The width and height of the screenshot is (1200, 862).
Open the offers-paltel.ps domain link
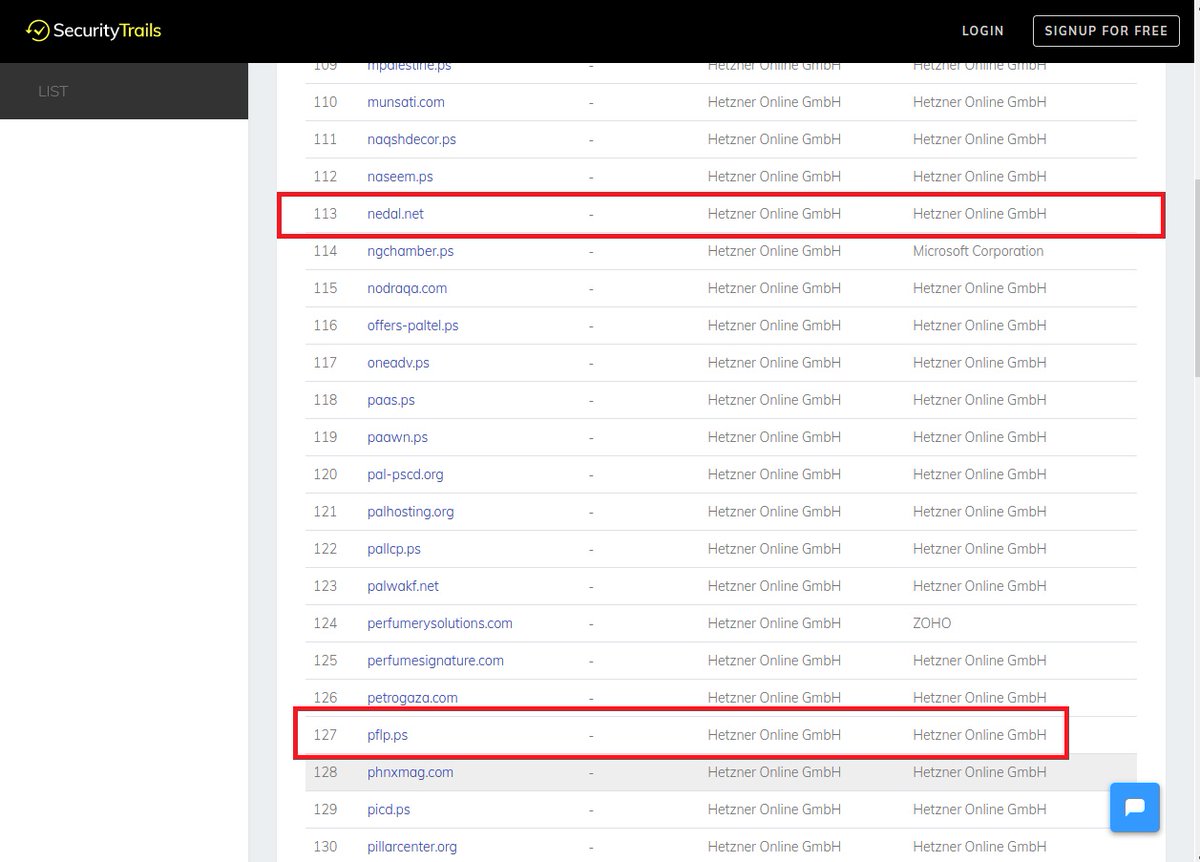pyautogui.click(x=413, y=325)
